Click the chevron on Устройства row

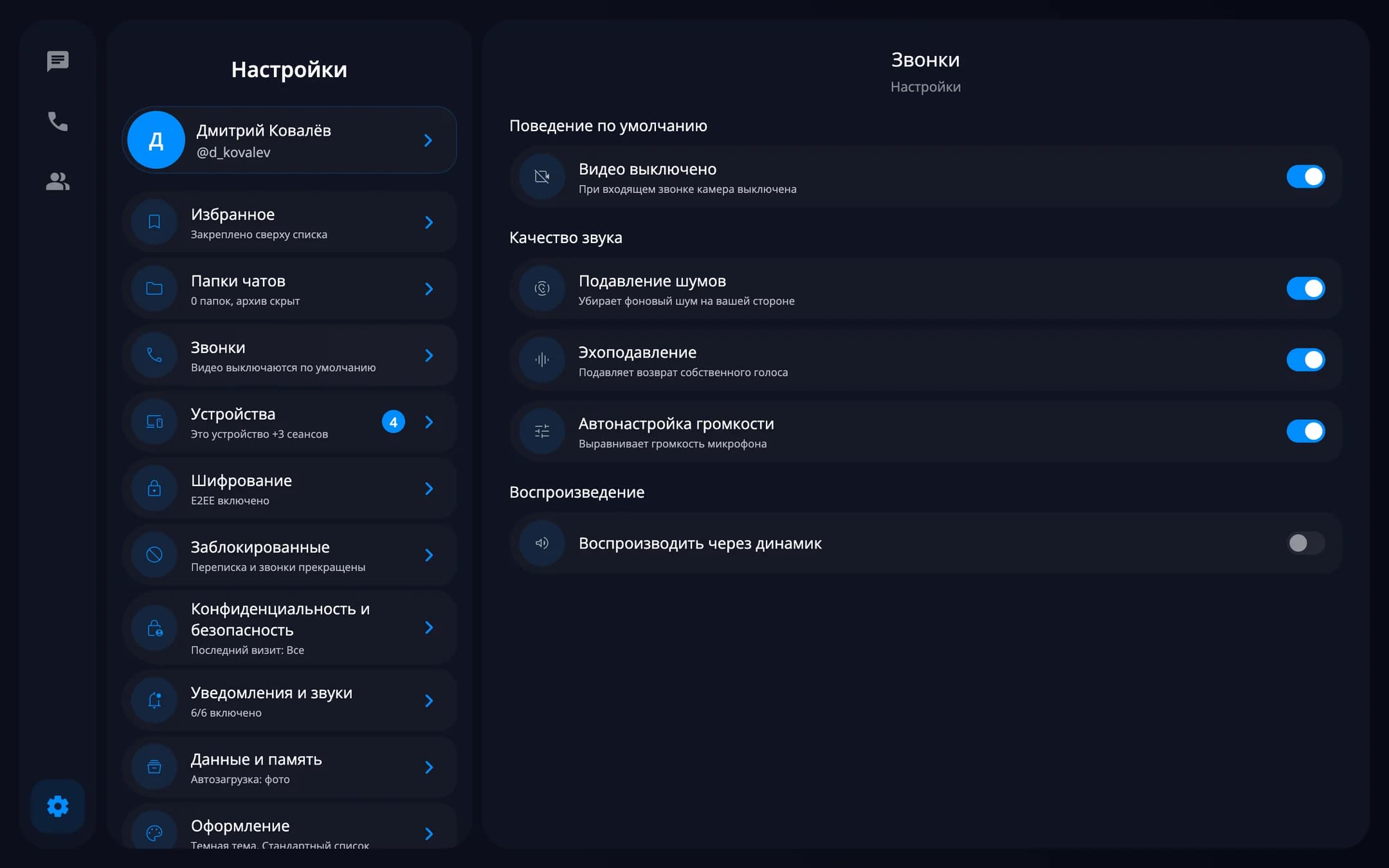[429, 422]
